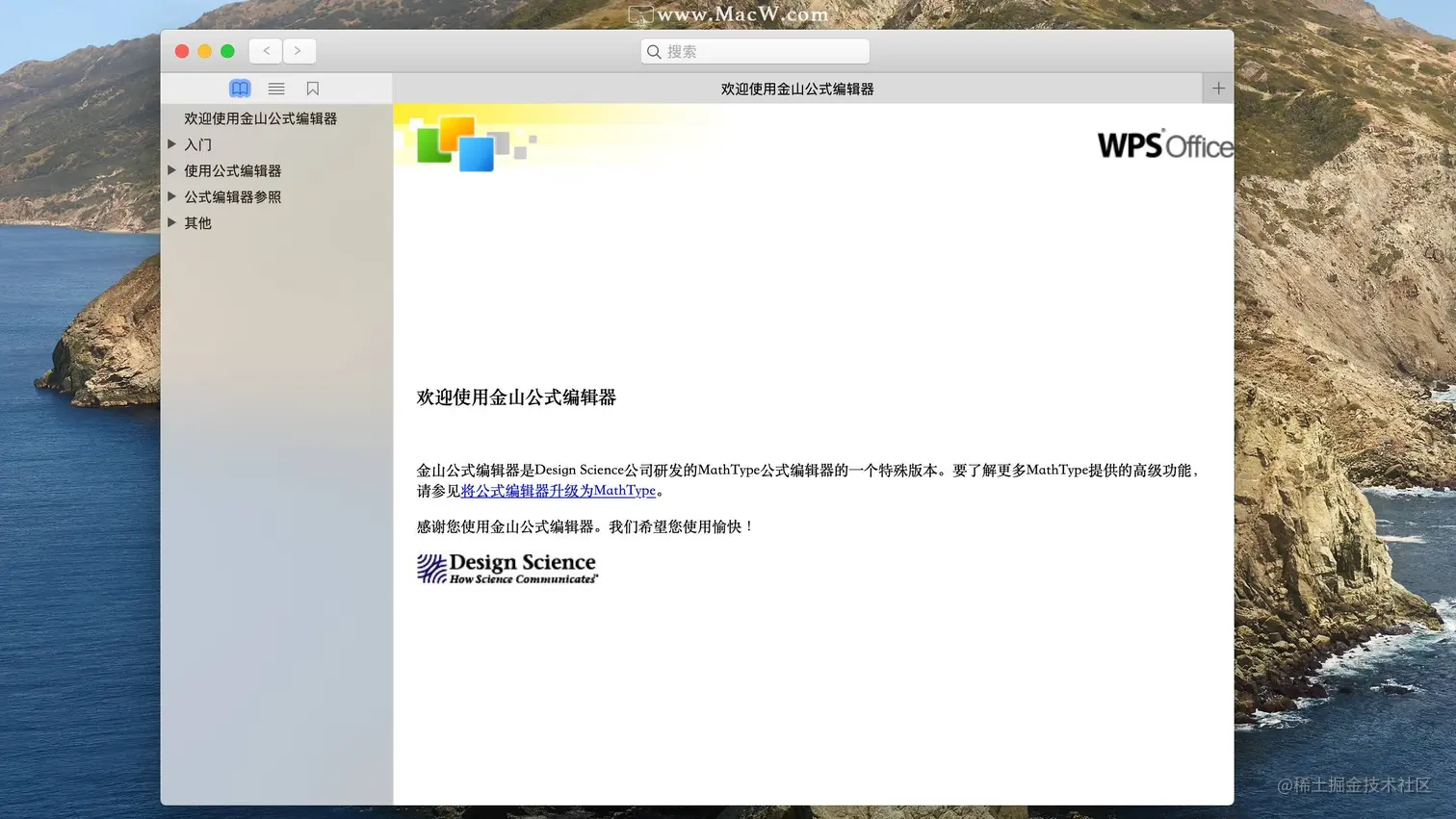Switch sidebar to the index list view
This screenshot has height=819, width=1456.
tap(276, 89)
